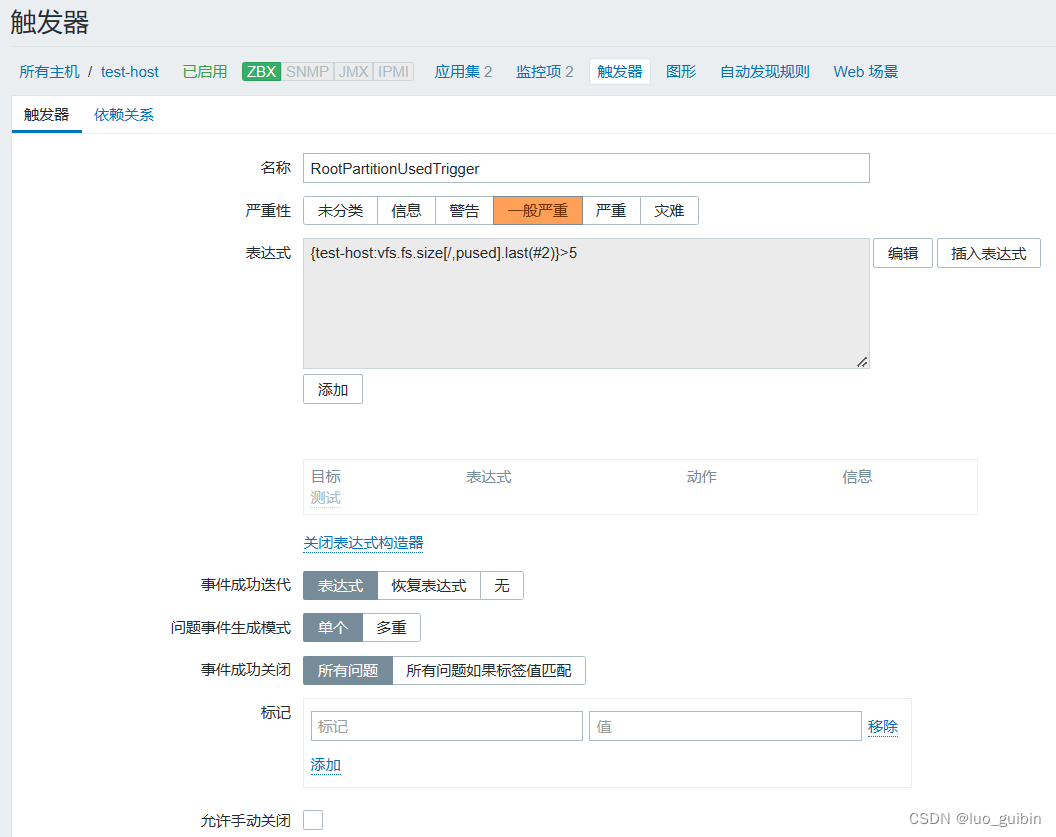Click the IPMI interface badge
The width and height of the screenshot is (1056, 837).
click(x=392, y=72)
